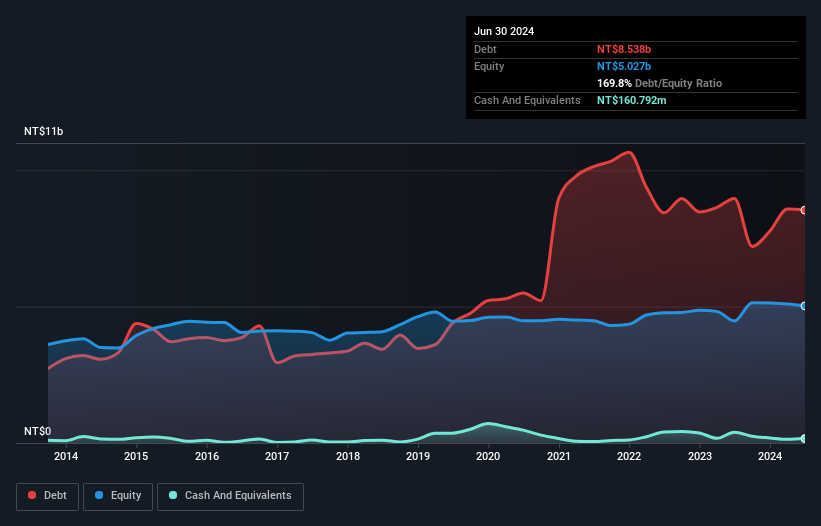Click the NT$8.538b debt value
The width and height of the screenshot is (821, 526).
[624, 49]
